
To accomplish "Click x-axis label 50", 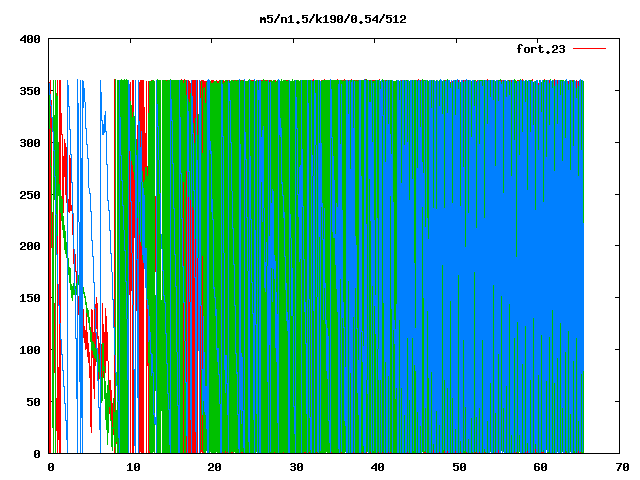I will click(x=459, y=467).
